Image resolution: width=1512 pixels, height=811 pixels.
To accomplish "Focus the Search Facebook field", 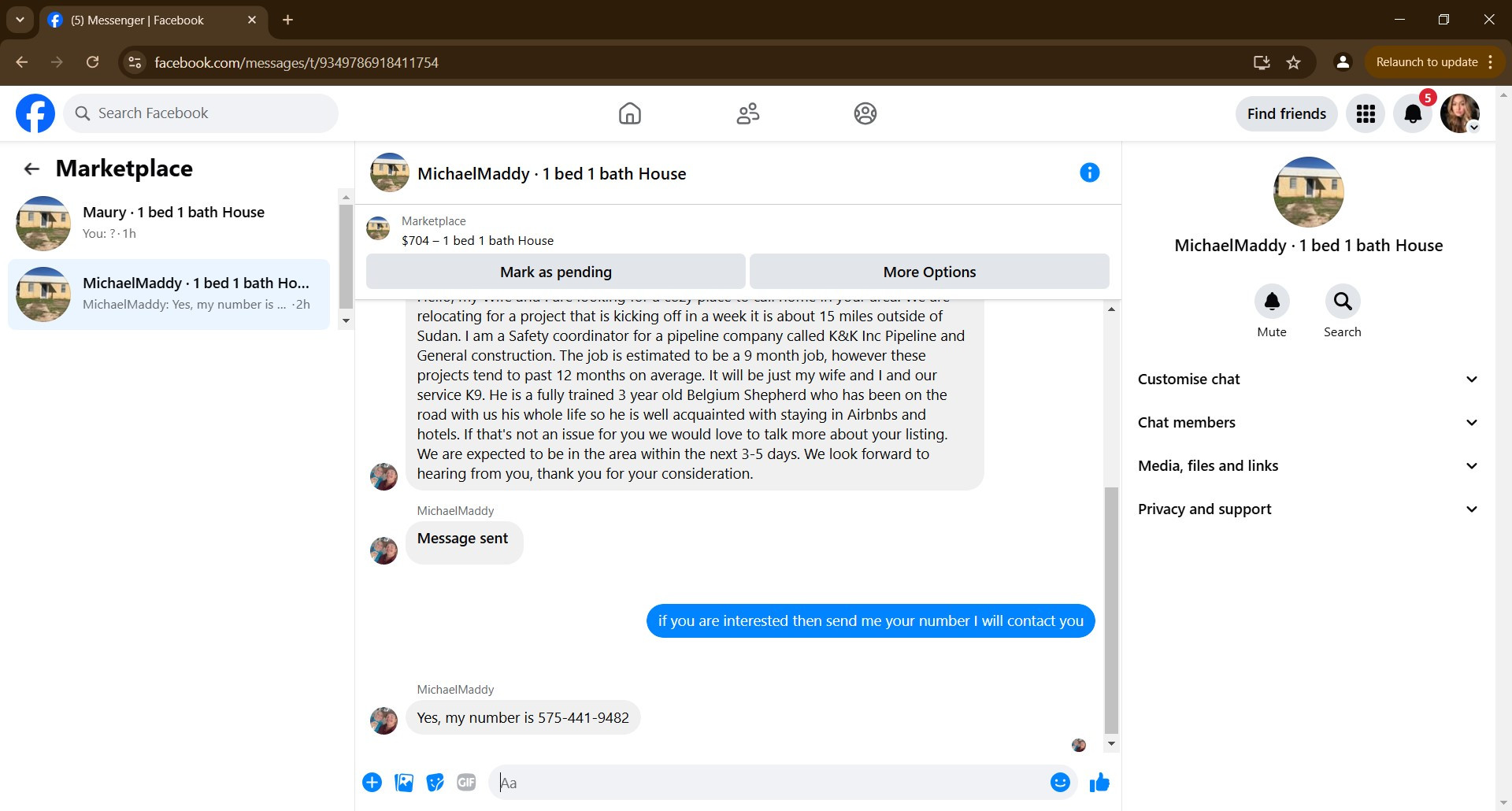I will (x=201, y=113).
